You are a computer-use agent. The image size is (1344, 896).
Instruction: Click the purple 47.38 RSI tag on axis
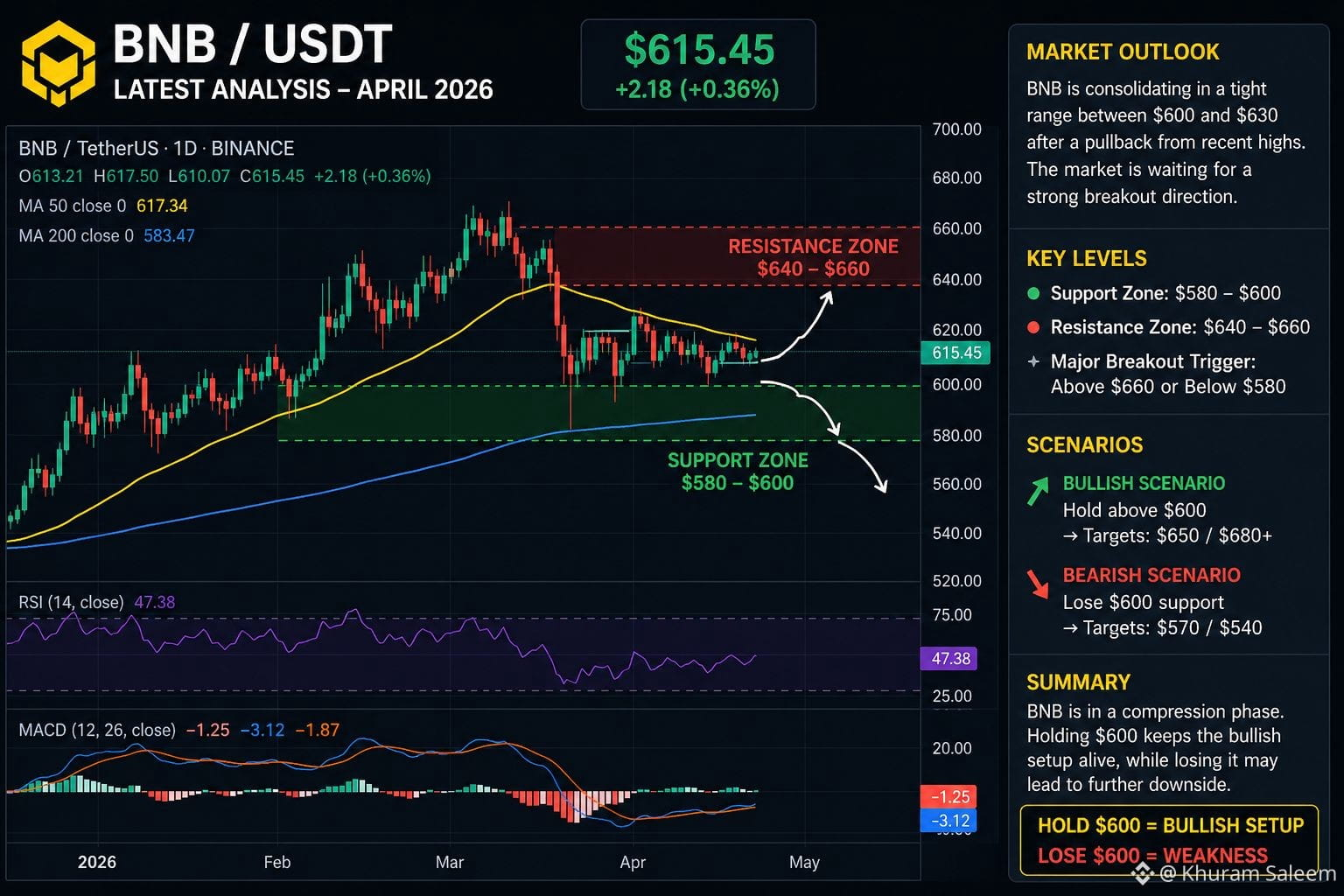pyautogui.click(x=949, y=658)
